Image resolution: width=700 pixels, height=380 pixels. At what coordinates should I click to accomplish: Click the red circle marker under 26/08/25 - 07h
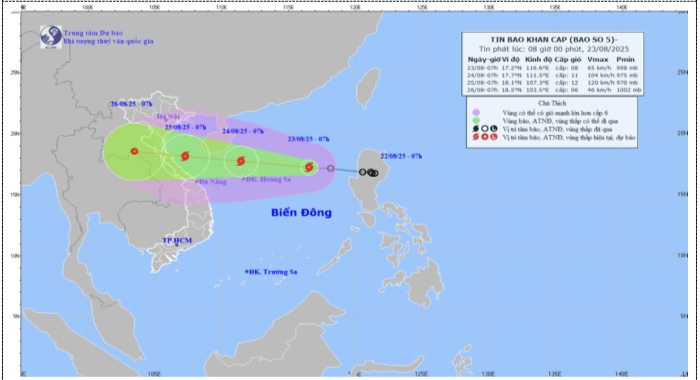coord(134,151)
